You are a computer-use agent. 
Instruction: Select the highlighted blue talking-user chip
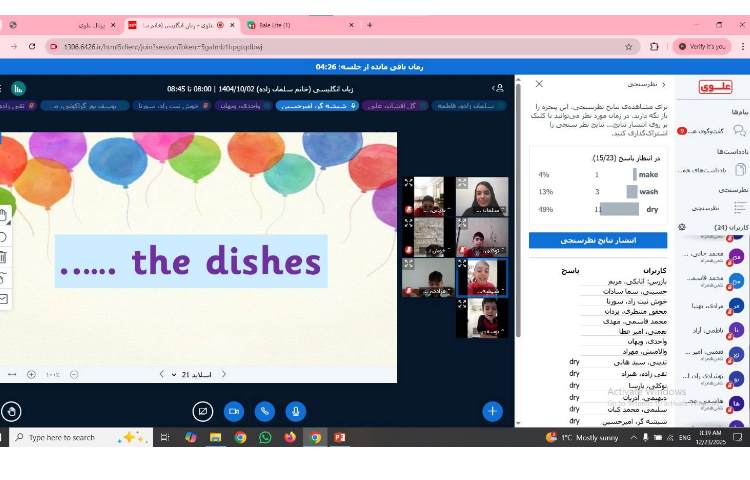[317, 106]
